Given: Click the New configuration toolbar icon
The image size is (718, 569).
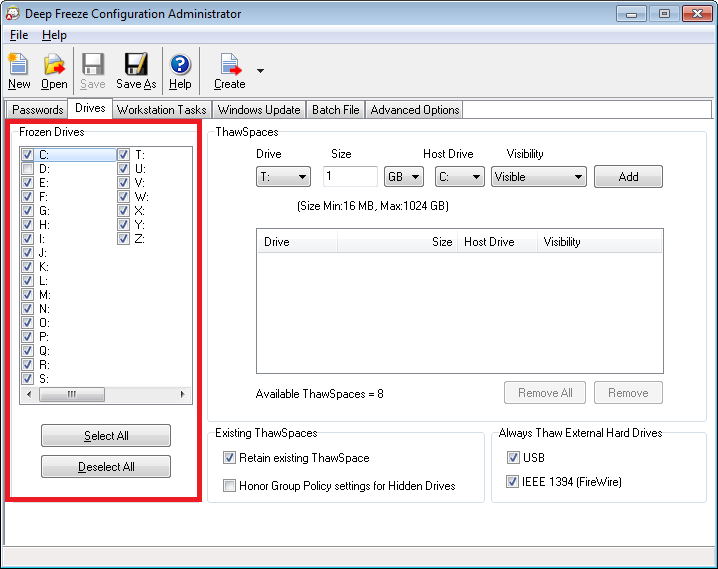Looking at the screenshot, I should click(19, 67).
